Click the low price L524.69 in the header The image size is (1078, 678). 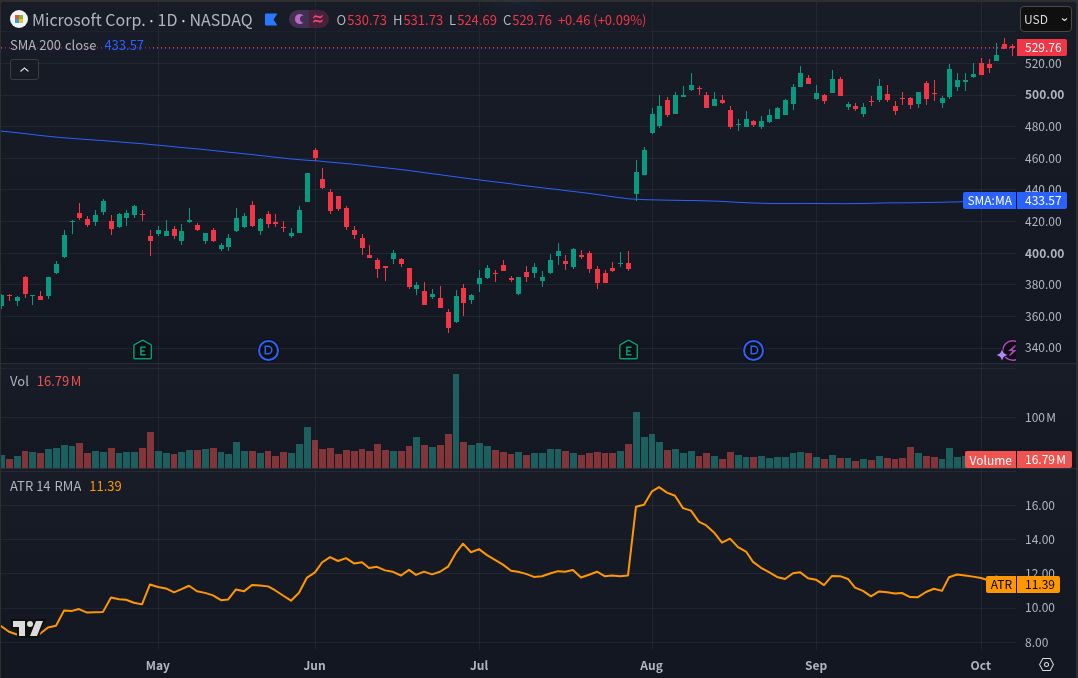[473, 20]
